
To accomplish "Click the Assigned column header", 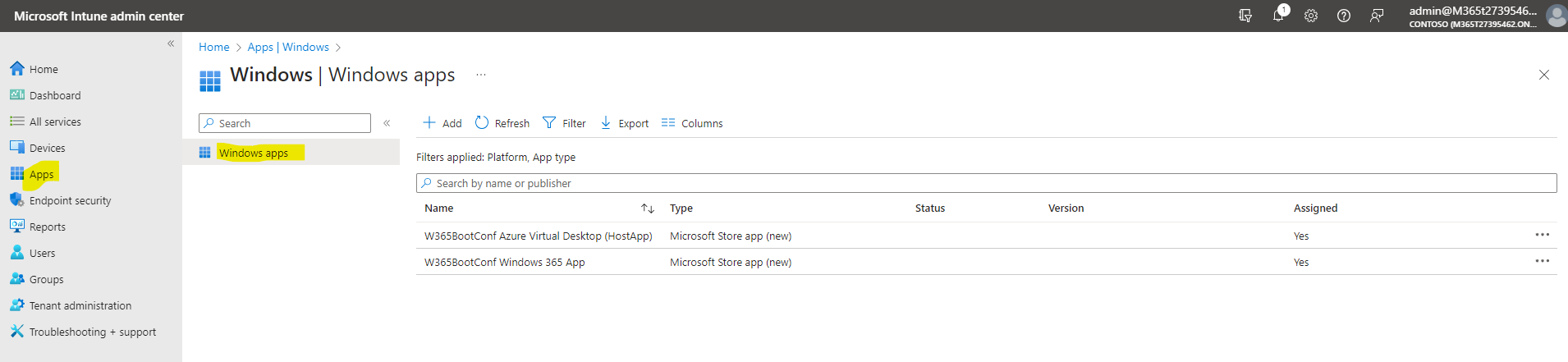I will (x=1316, y=208).
